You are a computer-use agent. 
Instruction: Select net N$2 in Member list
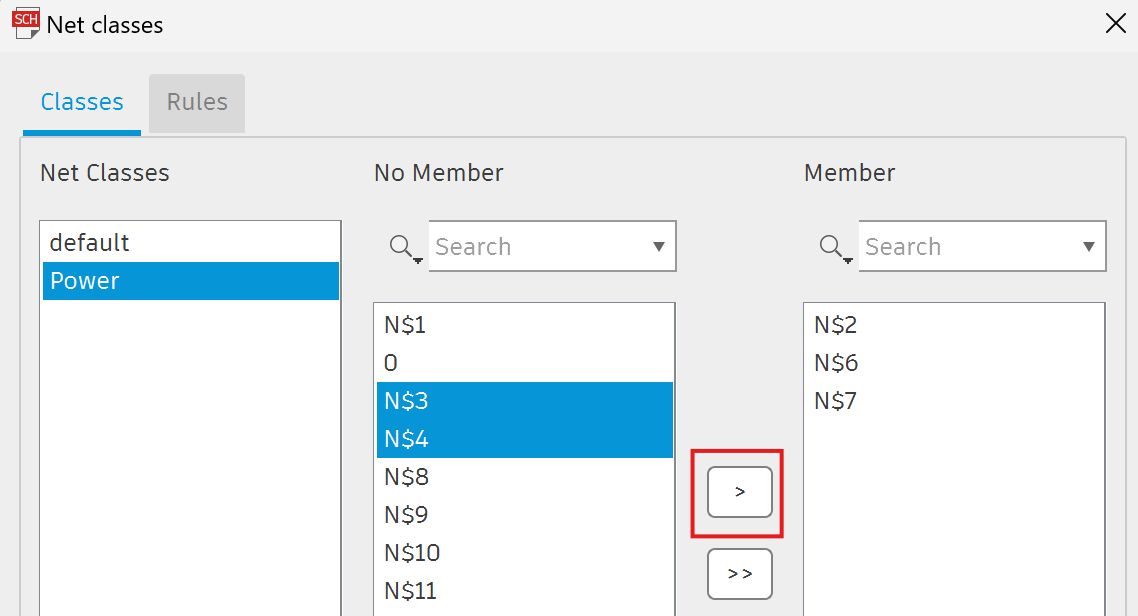tap(954, 325)
